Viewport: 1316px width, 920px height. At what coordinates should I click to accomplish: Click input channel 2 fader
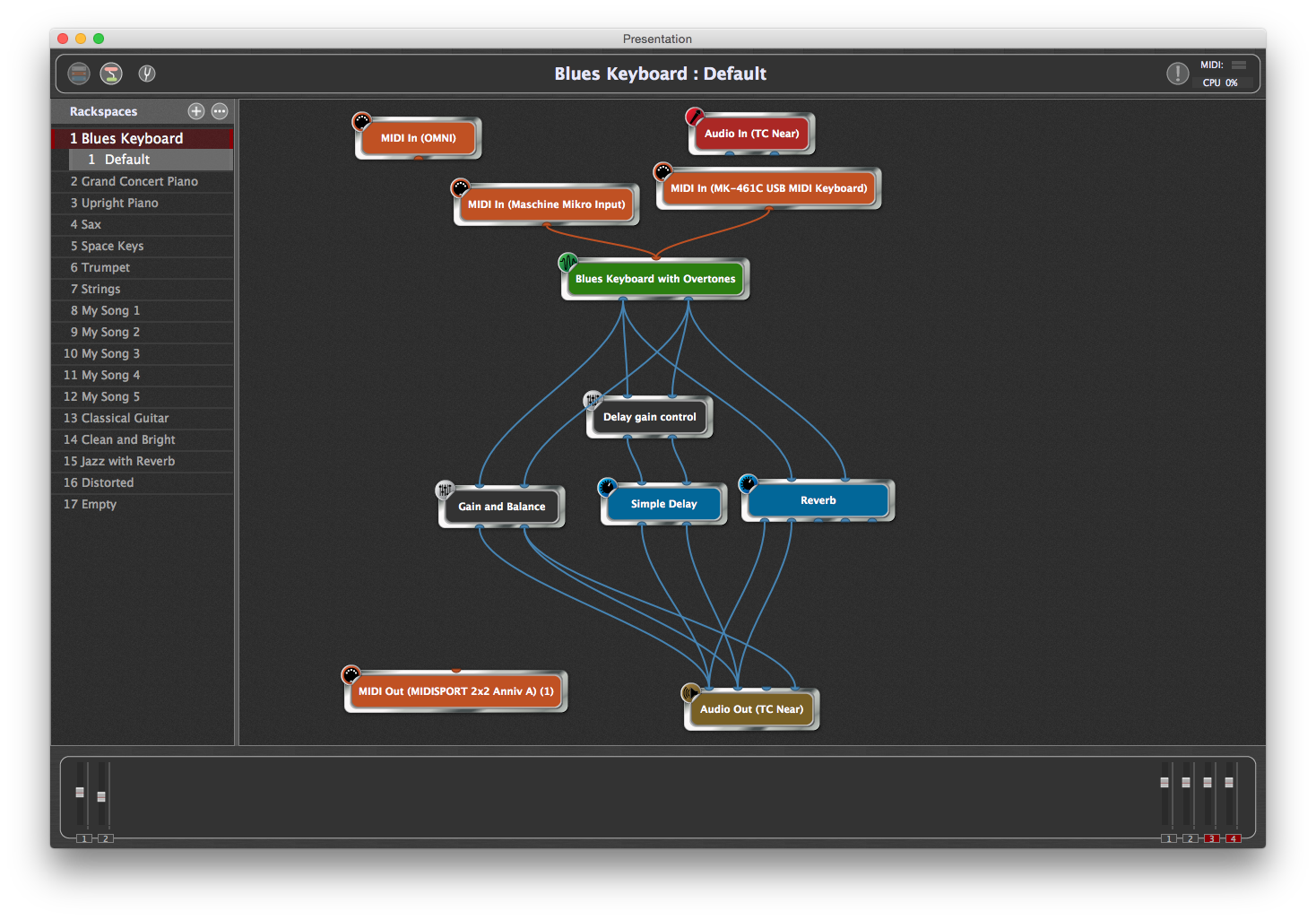coord(101,796)
